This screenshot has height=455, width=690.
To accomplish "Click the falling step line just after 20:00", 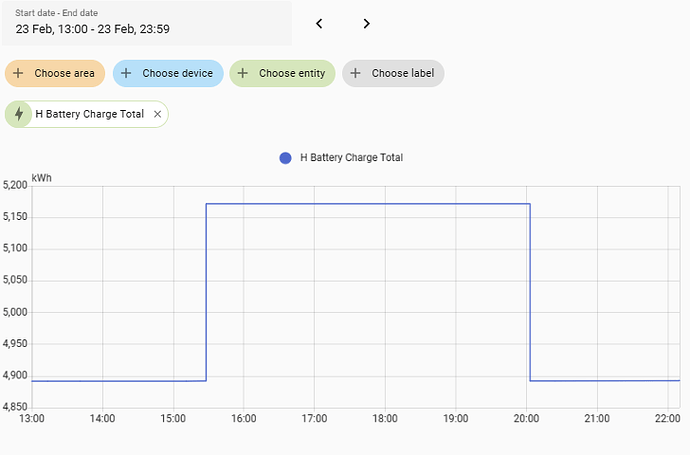I will [530, 292].
